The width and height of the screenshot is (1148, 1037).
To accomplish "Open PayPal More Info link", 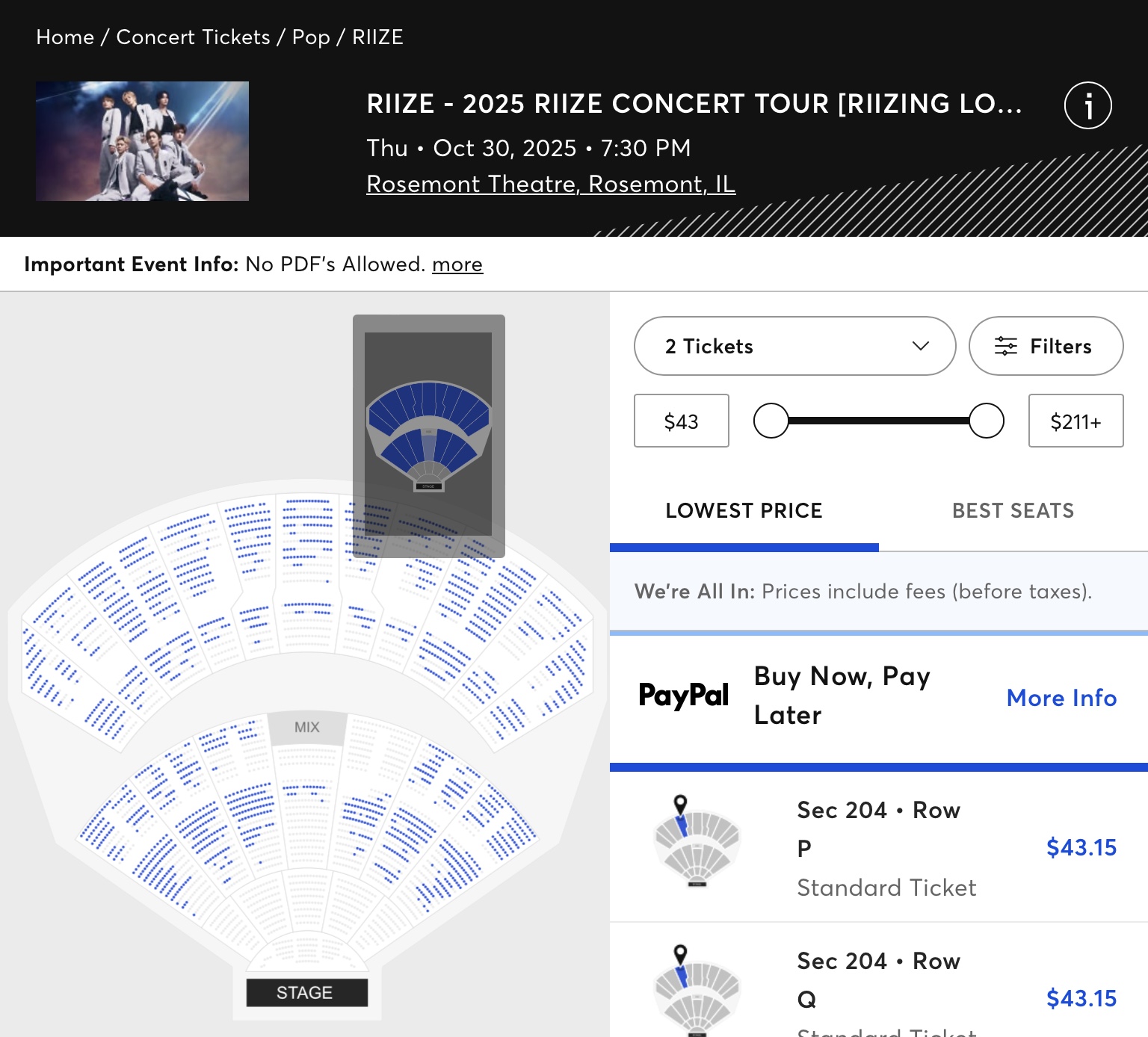I will pyautogui.click(x=1061, y=698).
